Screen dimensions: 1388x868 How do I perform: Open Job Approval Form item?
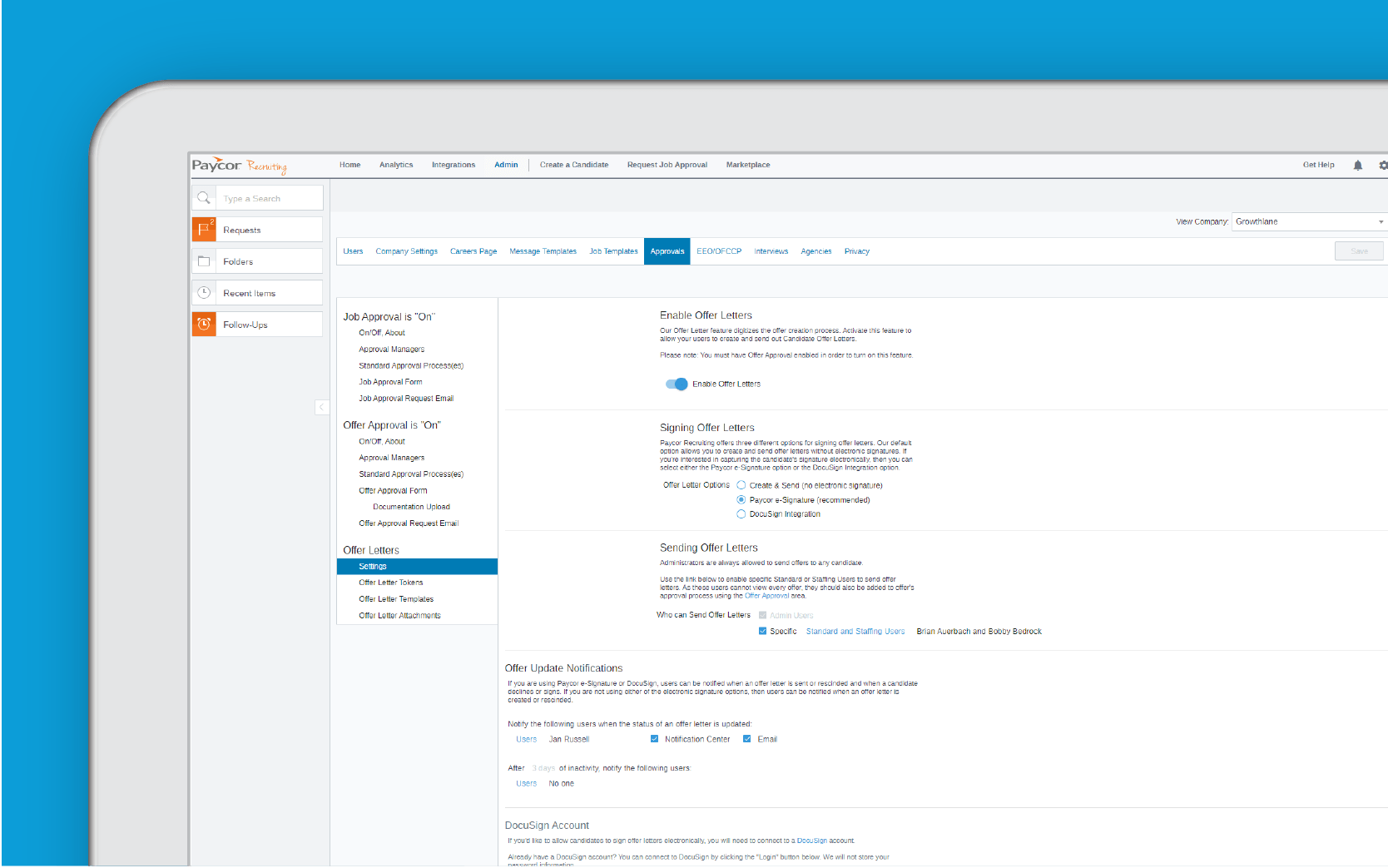pyautogui.click(x=390, y=382)
